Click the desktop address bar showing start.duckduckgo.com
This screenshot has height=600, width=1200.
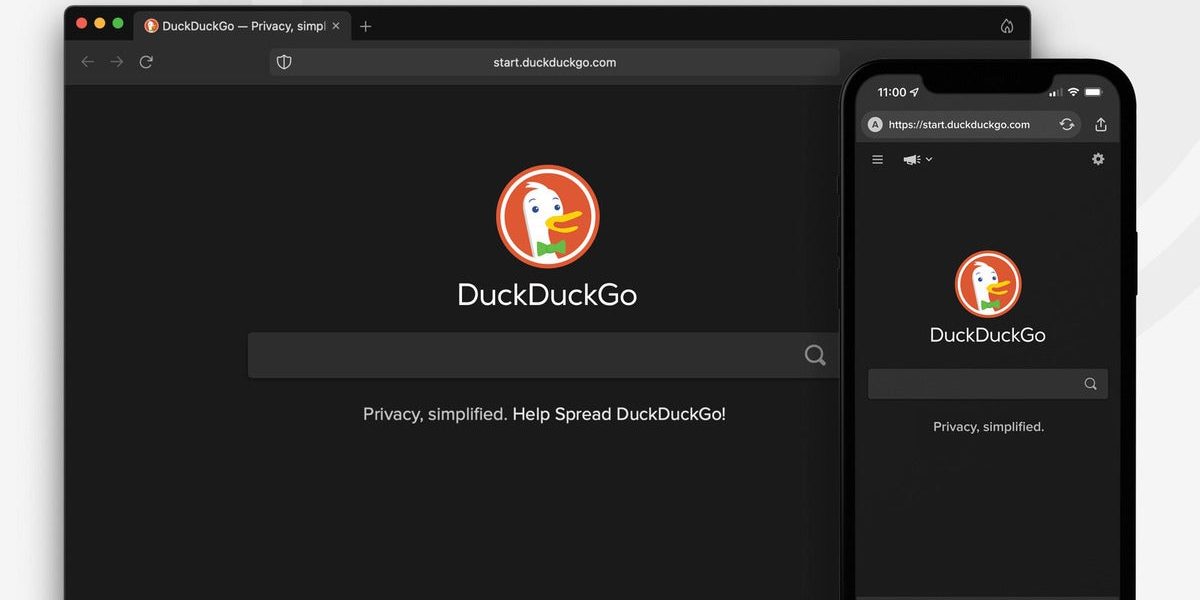(x=555, y=62)
